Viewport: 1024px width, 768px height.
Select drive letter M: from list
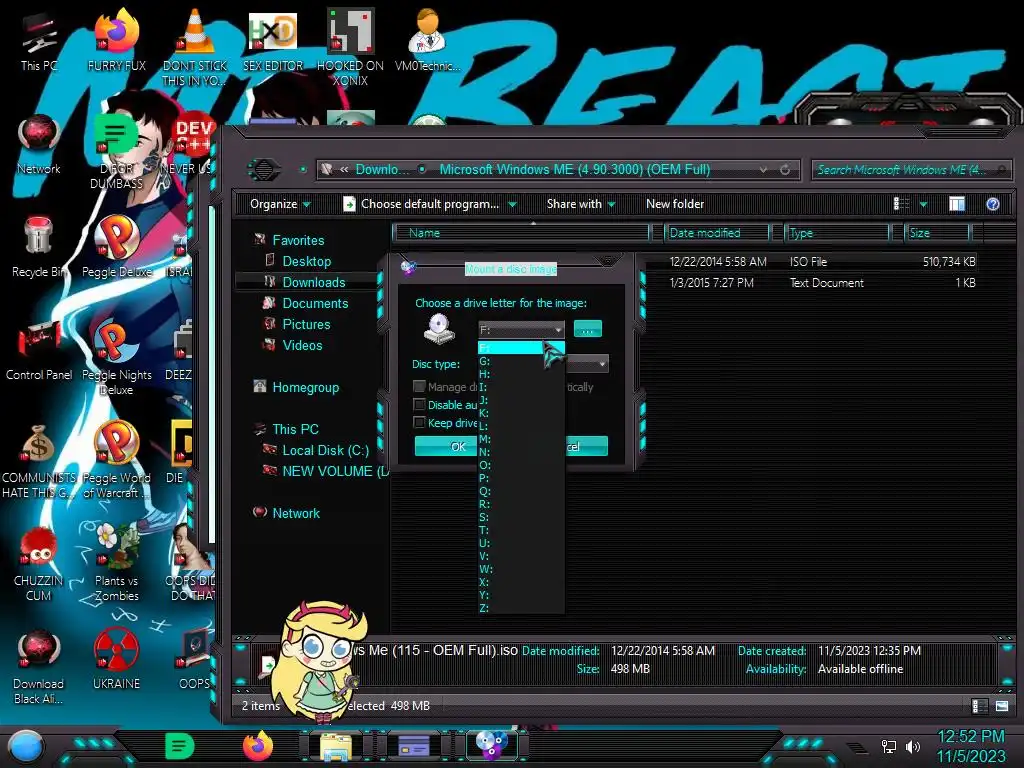(521, 439)
